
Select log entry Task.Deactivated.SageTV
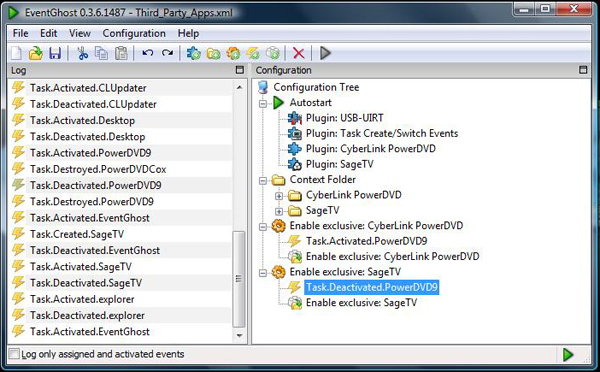point(86,283)
